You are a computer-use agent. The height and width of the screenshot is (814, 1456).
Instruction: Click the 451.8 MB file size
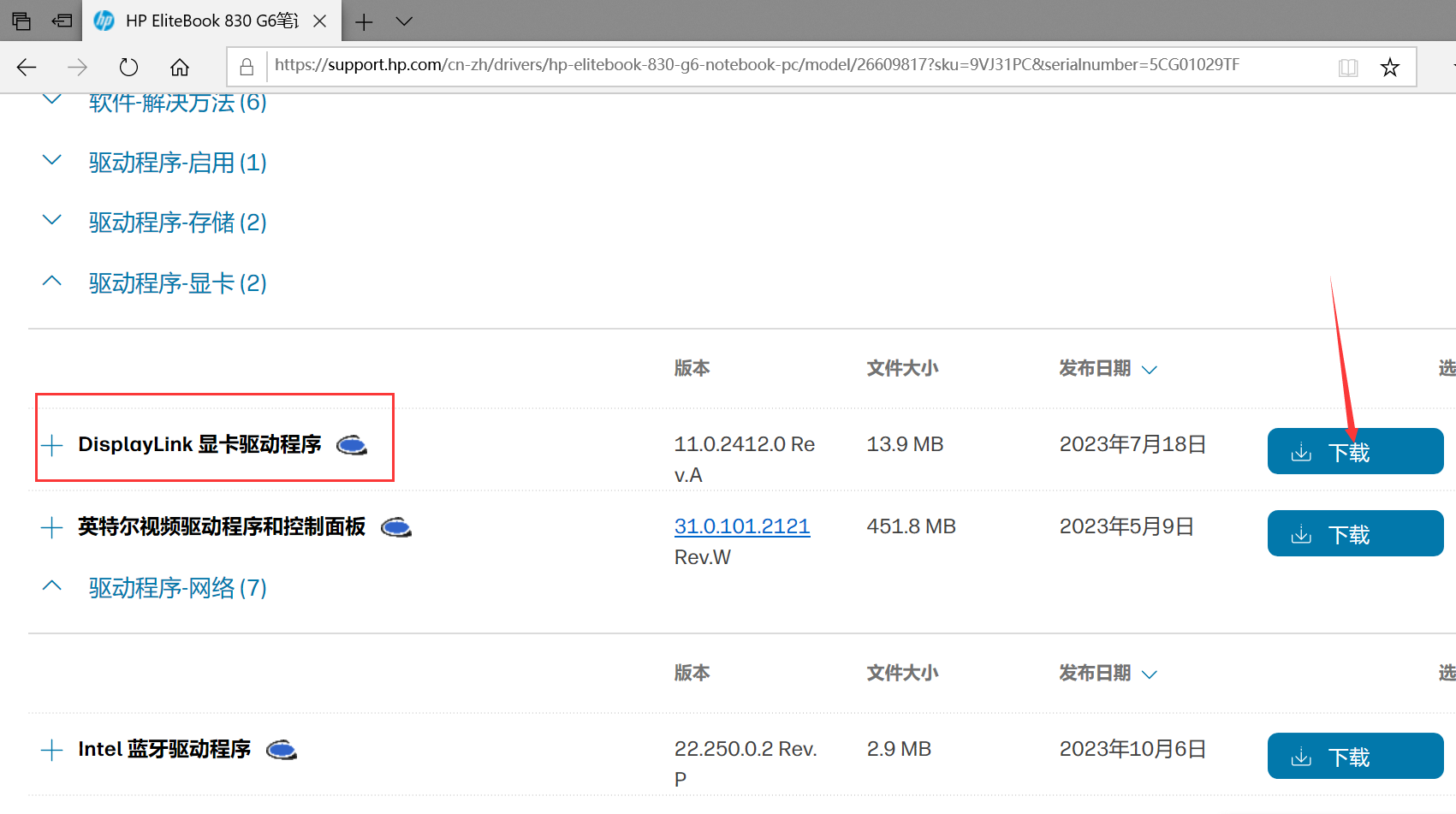[911, 526]
